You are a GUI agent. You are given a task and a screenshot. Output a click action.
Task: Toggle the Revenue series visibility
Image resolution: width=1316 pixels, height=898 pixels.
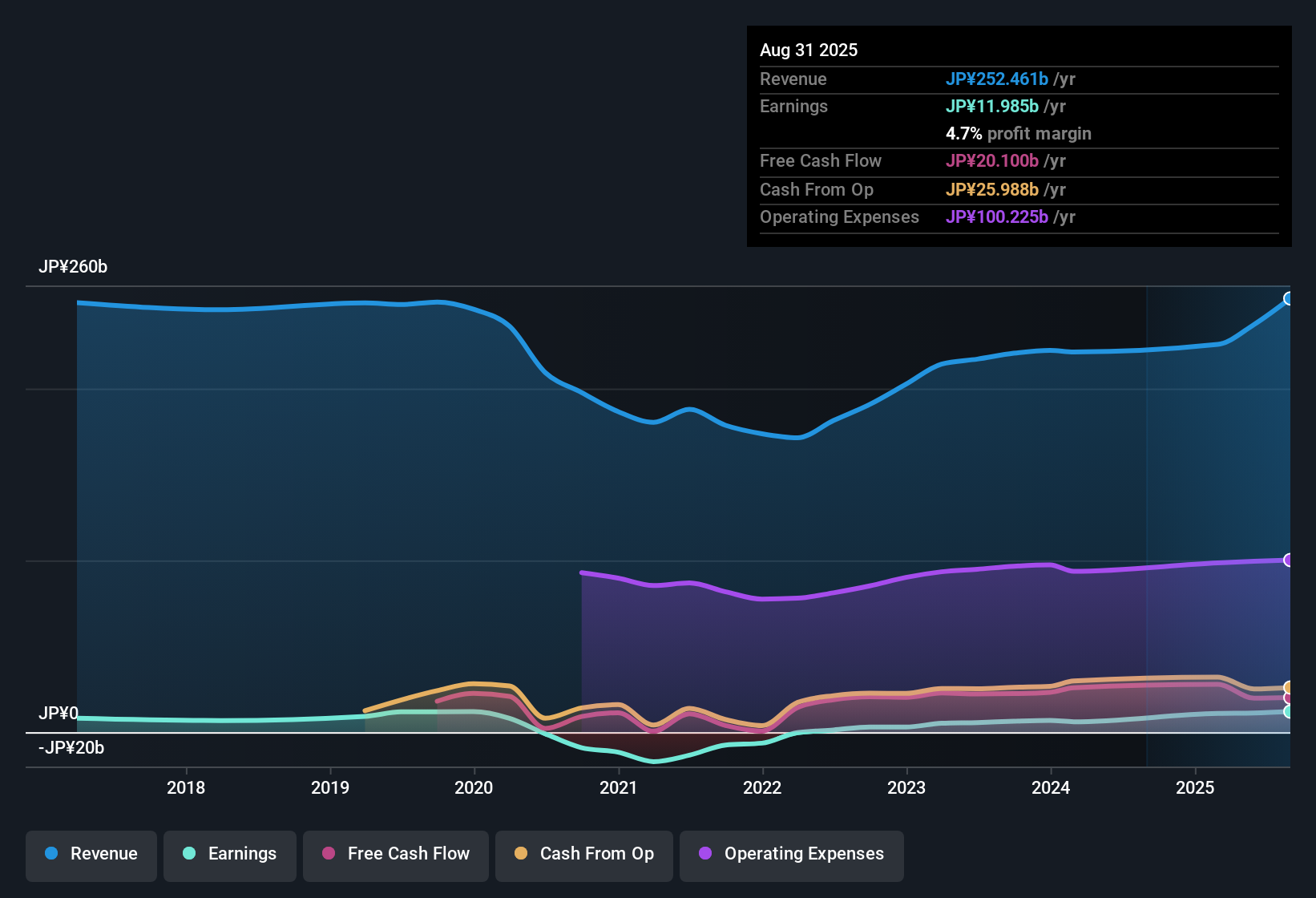[x=91, y=854]
